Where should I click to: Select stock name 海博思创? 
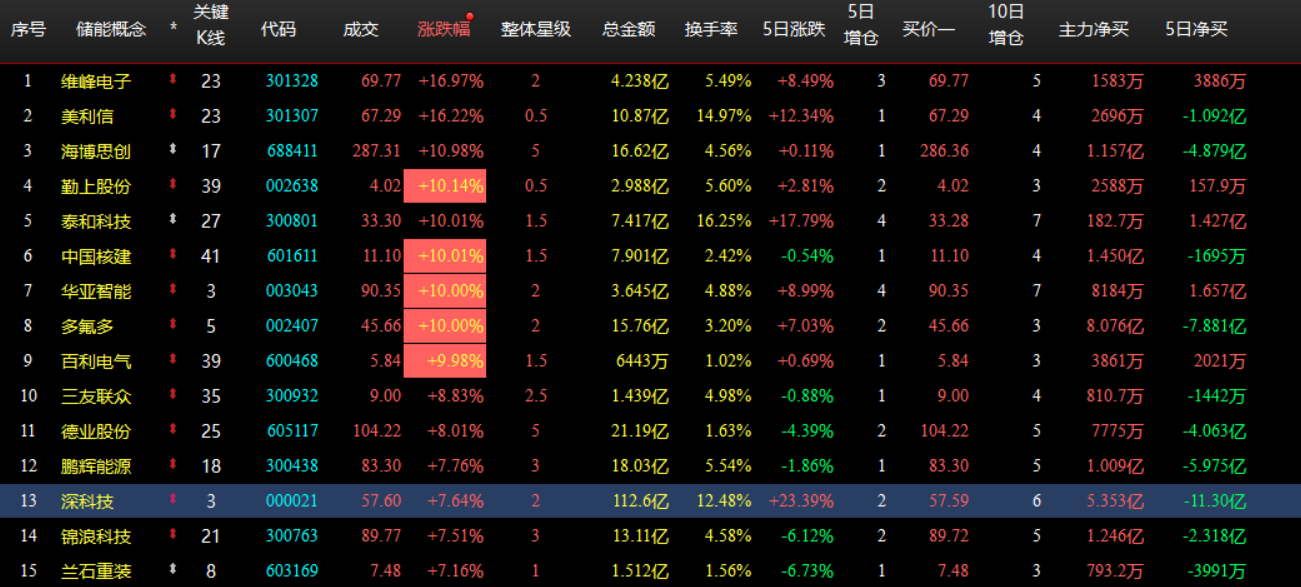point(96,151)
